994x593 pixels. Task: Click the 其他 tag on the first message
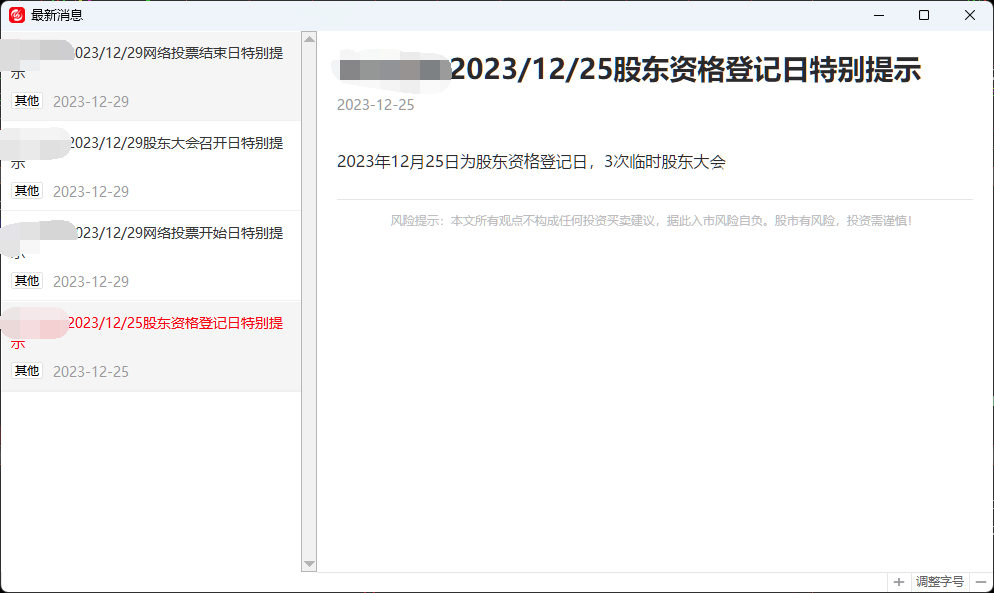(26, 101)
